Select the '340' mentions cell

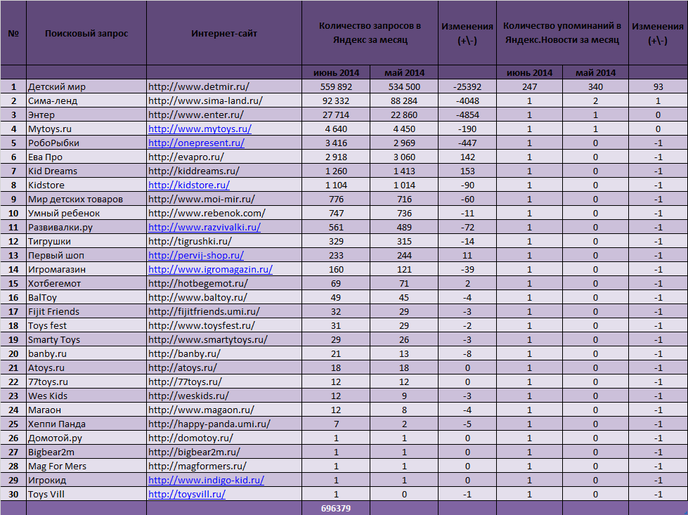tap(595, 87)
